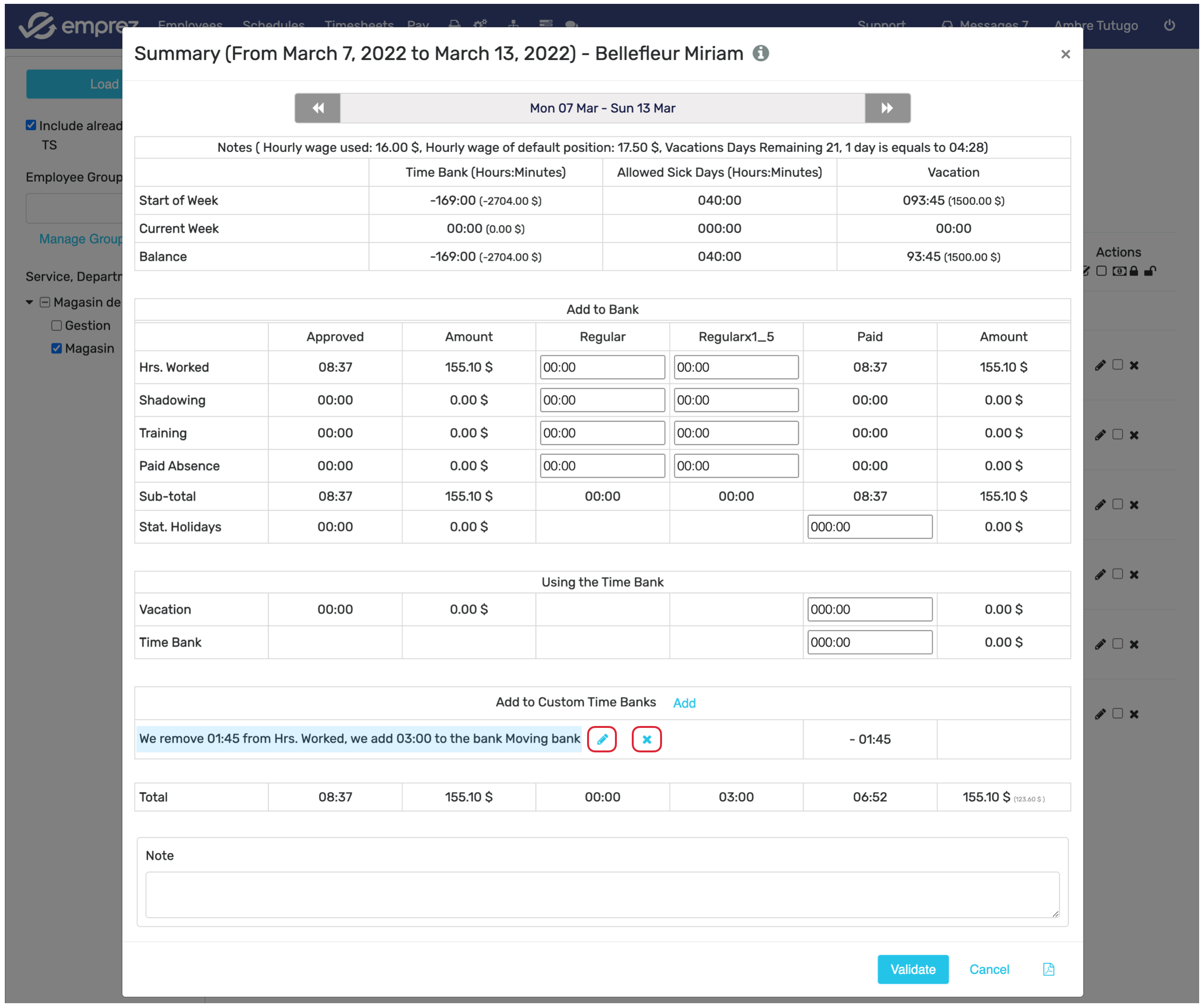Go to the previous week
The image size is (1203, 1008).
(x=318, y=108)
